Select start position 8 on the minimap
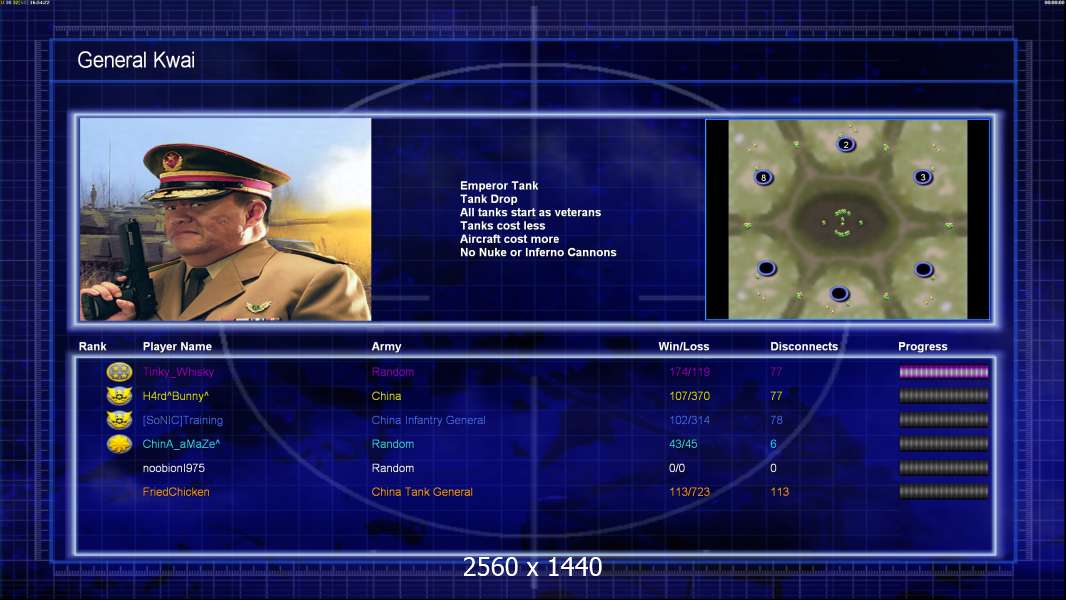The width and height of the screenshot is (1066, 600). [763, 177]
